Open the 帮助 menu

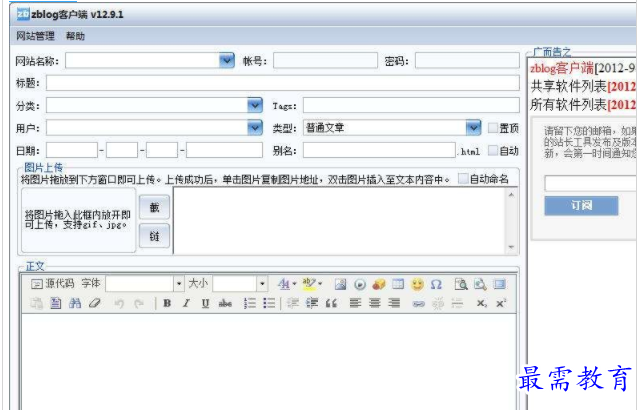[x=75, y=36]
